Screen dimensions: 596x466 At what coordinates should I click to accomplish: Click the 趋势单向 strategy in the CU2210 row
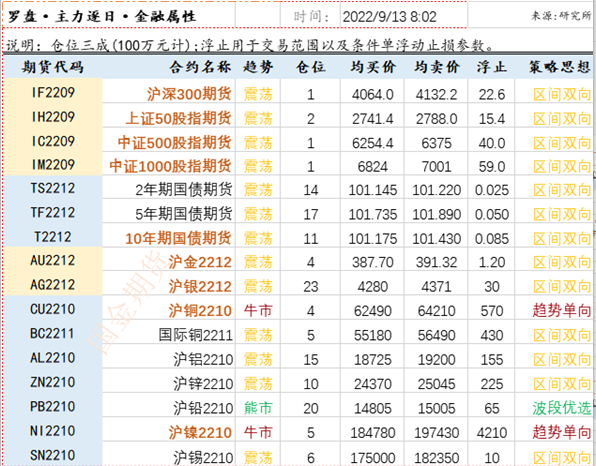561,311
